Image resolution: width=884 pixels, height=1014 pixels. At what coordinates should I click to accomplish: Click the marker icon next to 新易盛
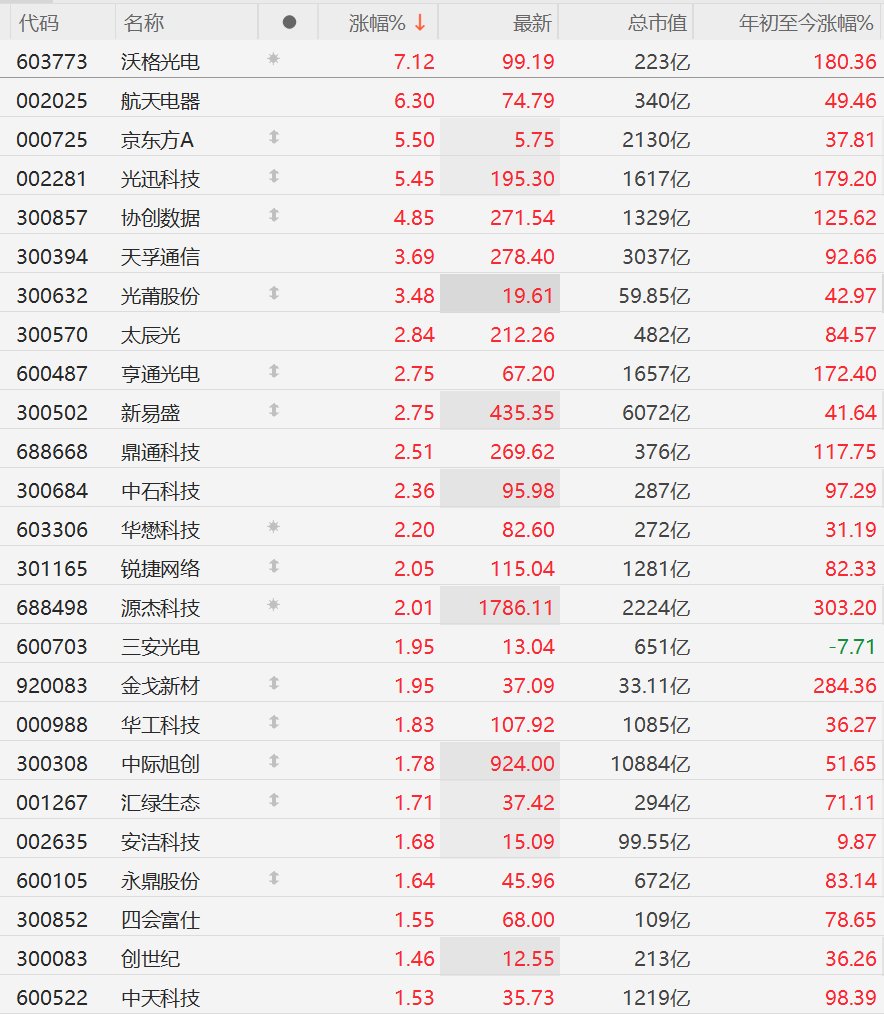pos(274,410)
